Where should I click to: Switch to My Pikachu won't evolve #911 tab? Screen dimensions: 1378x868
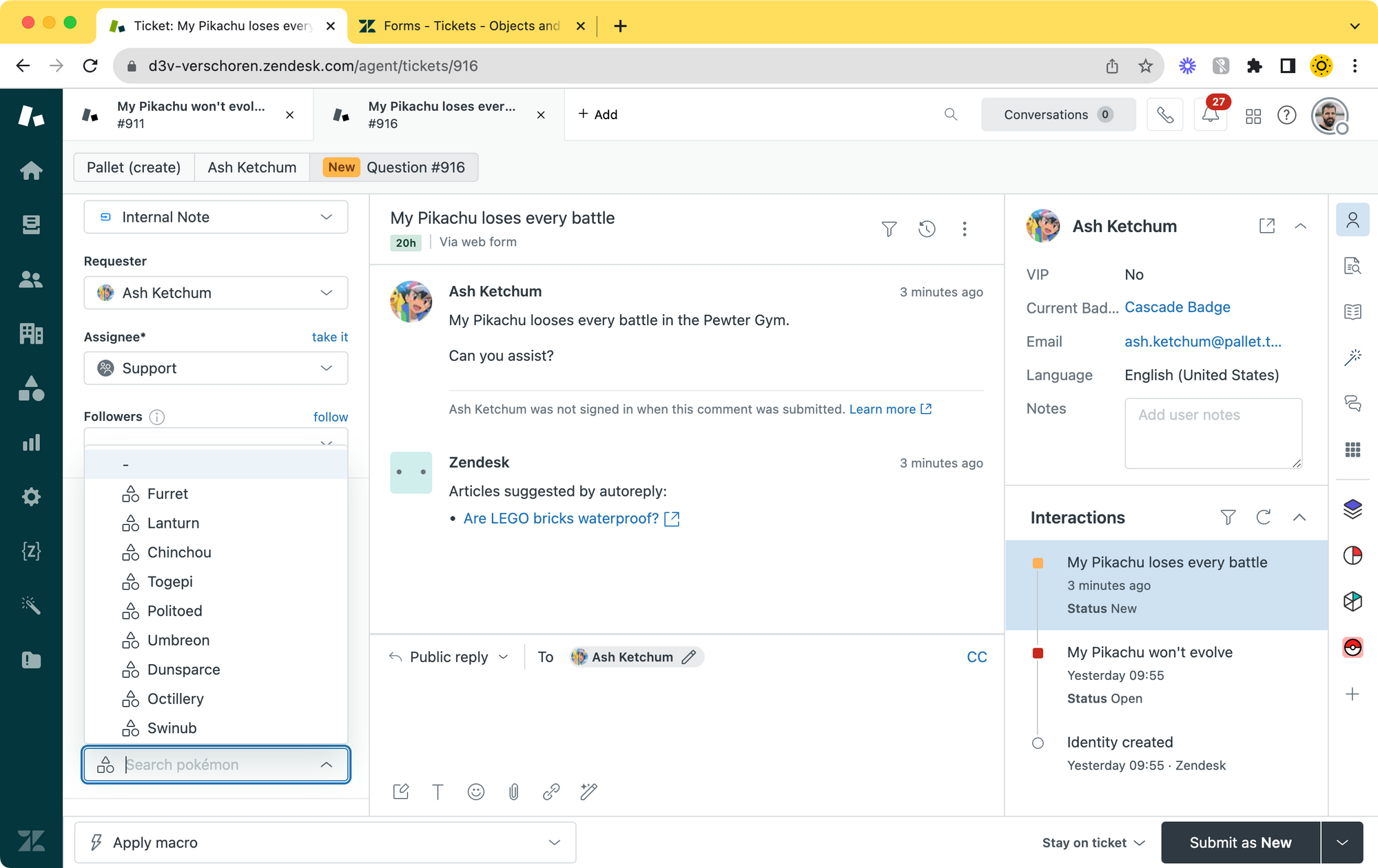point(190,115)
